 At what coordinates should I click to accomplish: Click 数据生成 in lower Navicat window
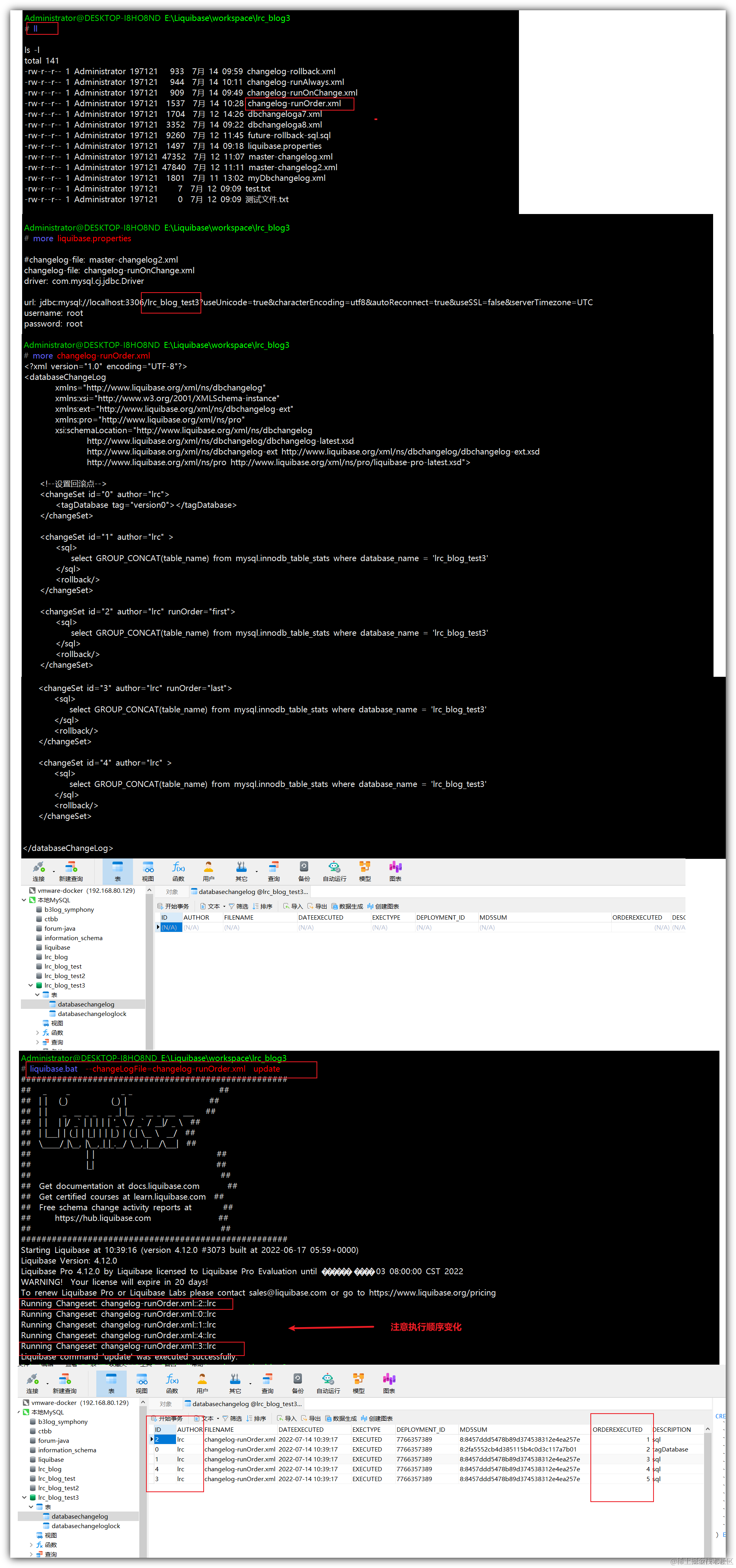pyautogui.click(x=341, y=1418)
